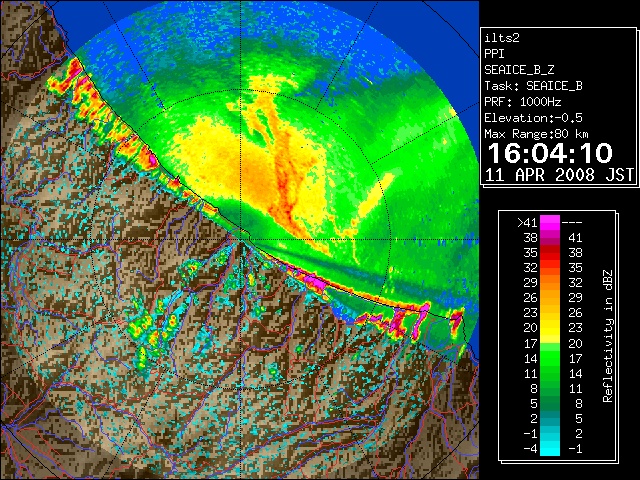
Task: Click the 'ilts2' radar name label
Action: [x=502, y=38]
